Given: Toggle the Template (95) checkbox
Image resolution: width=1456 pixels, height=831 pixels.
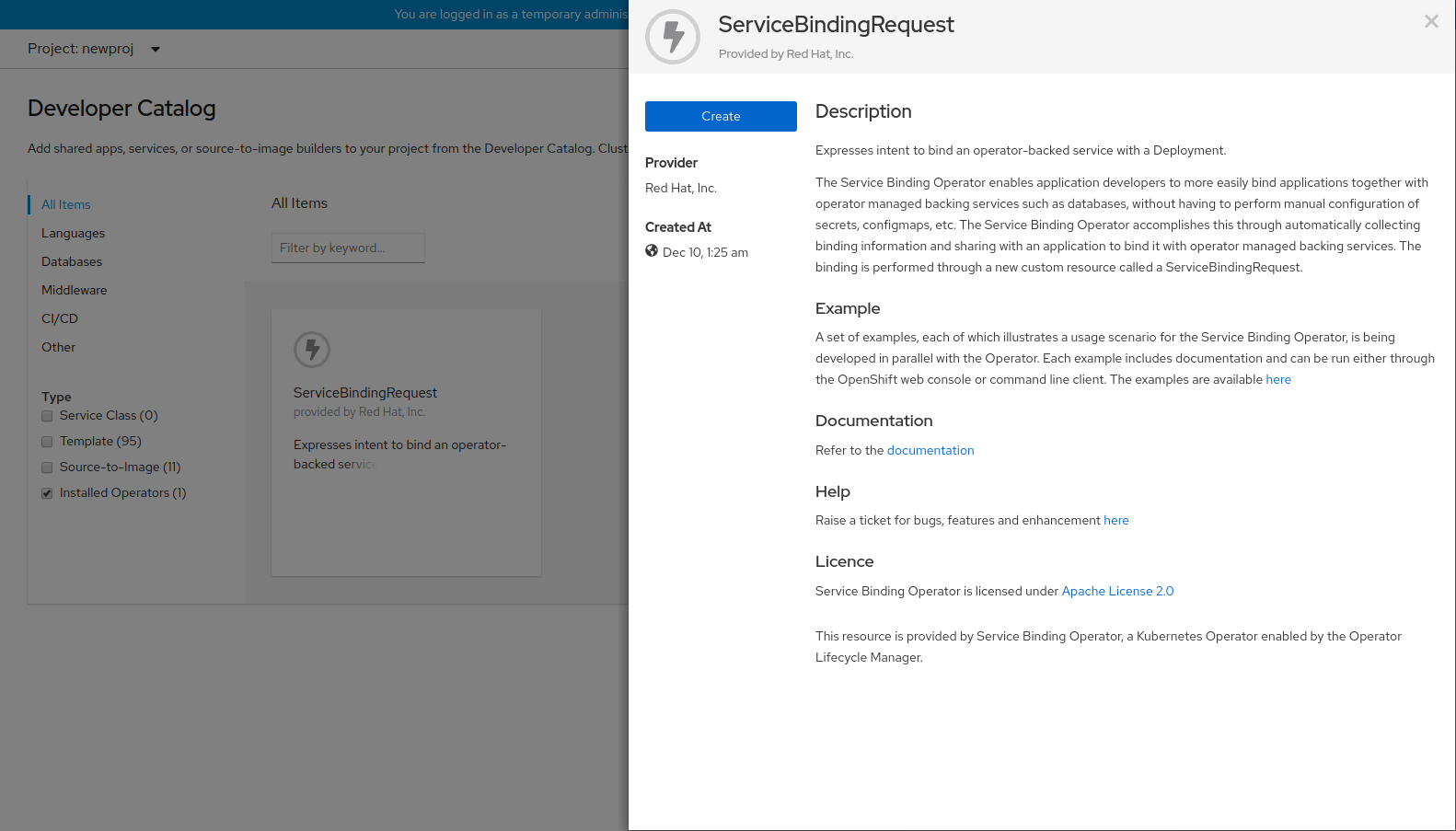Looking at the screenshot, I should [47, 442].
